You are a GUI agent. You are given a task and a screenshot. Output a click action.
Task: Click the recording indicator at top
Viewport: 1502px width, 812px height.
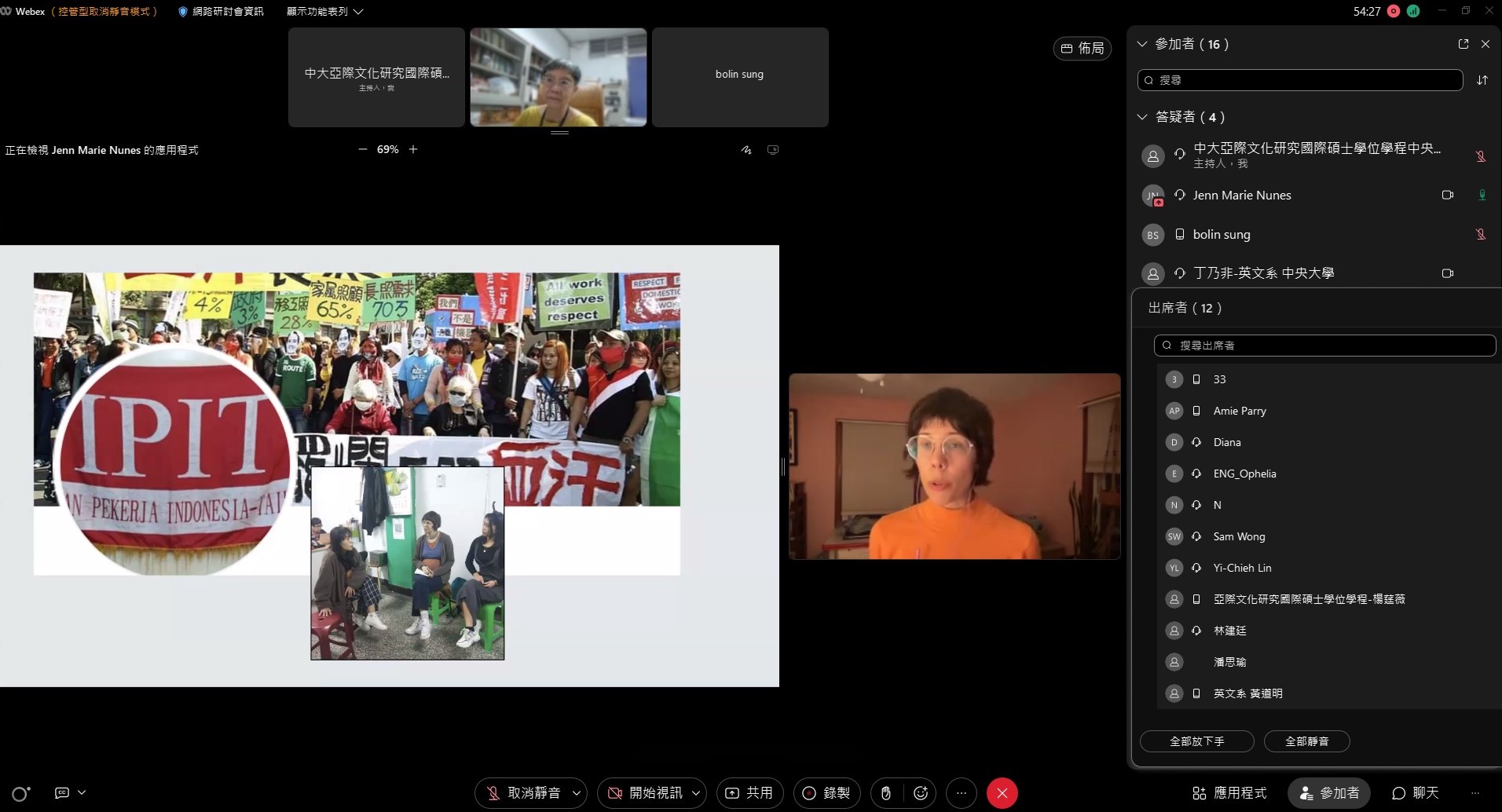[1394, 11]
